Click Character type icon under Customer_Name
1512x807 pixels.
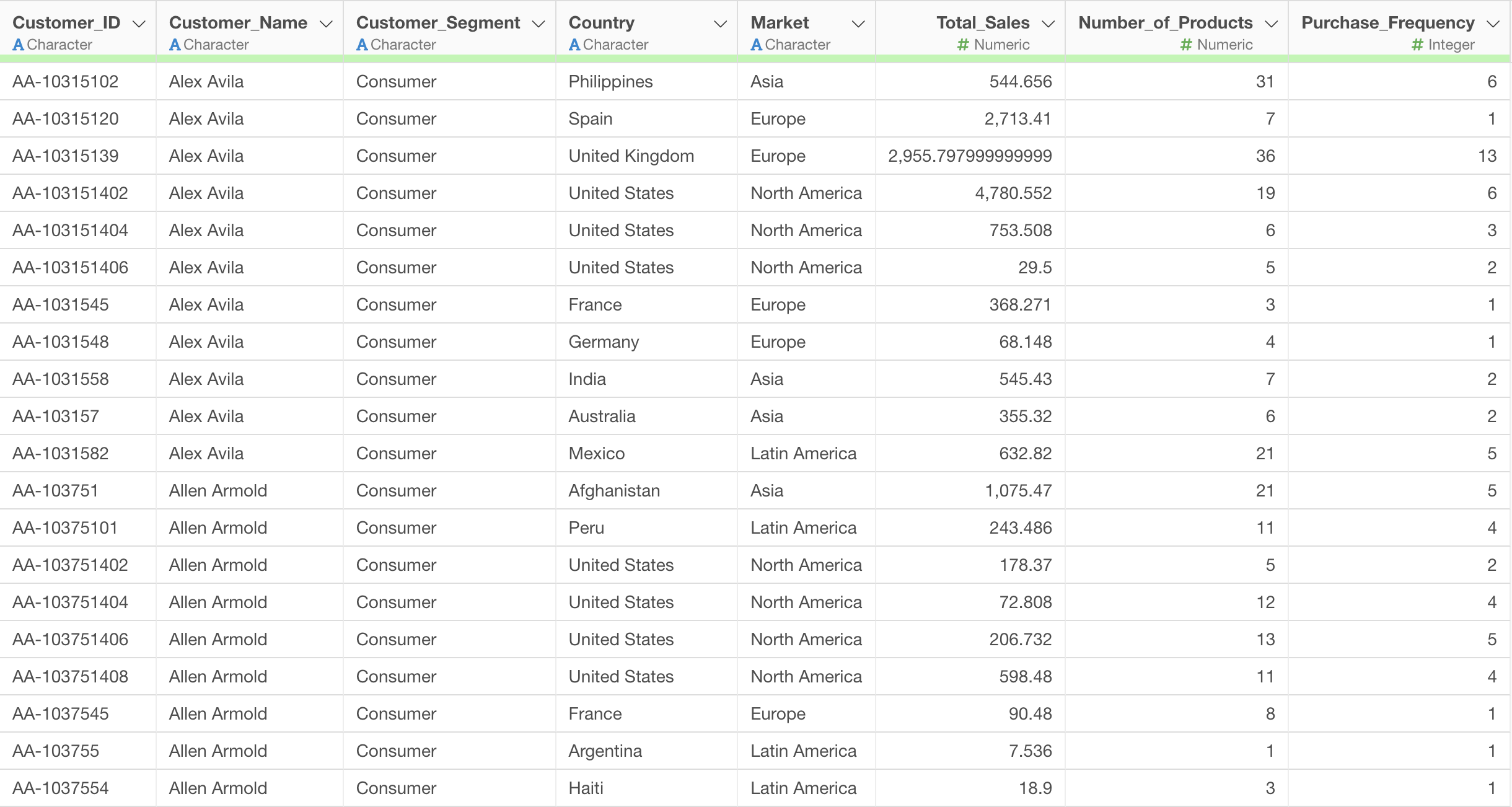[x=175, y=45]
